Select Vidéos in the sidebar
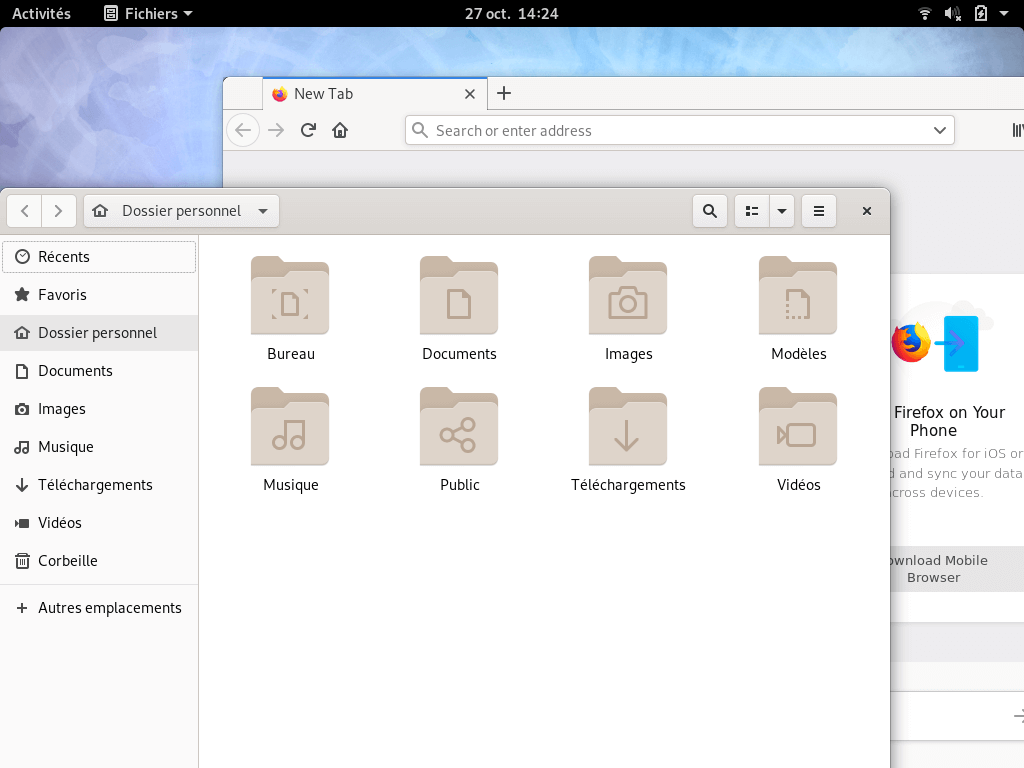 [99, 522]
